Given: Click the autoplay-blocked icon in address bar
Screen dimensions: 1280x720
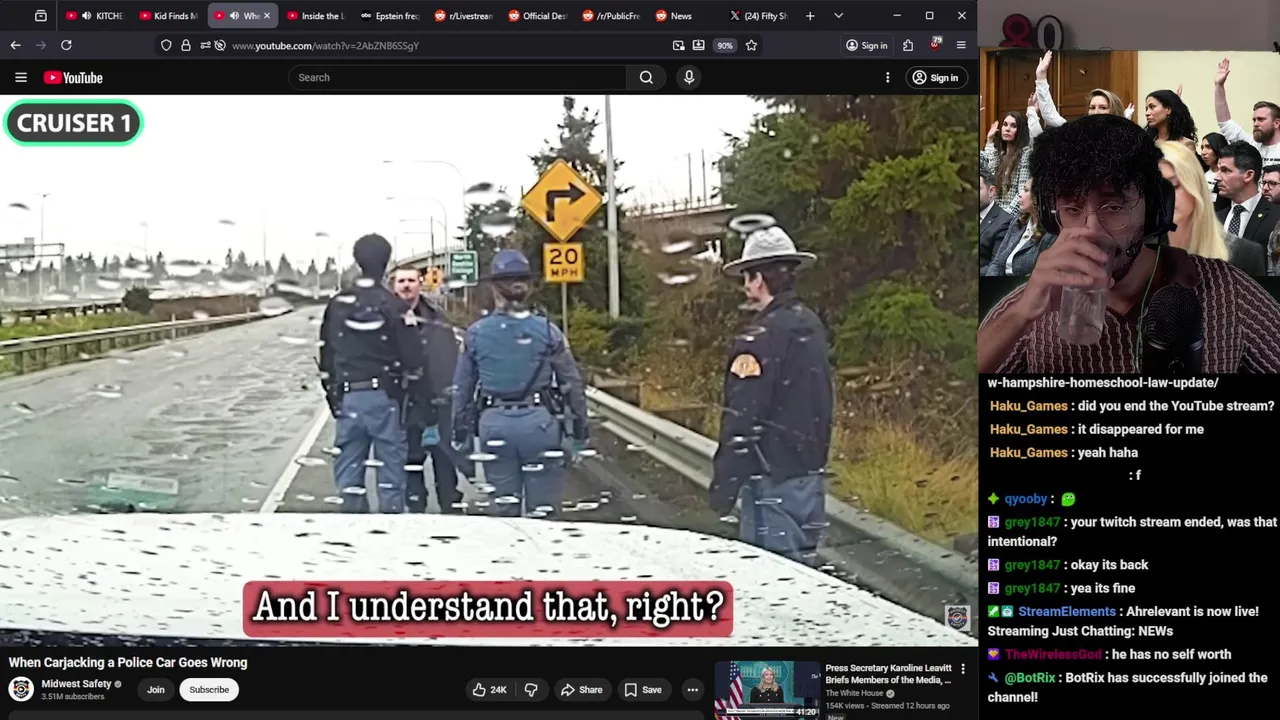Looking at the screenshot, I should pos(220,45).
